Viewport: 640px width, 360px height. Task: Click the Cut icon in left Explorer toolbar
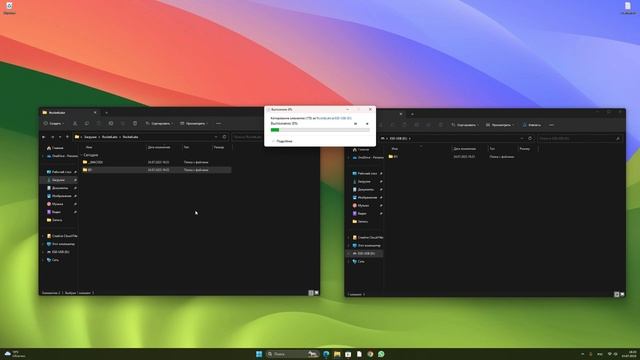75,123
